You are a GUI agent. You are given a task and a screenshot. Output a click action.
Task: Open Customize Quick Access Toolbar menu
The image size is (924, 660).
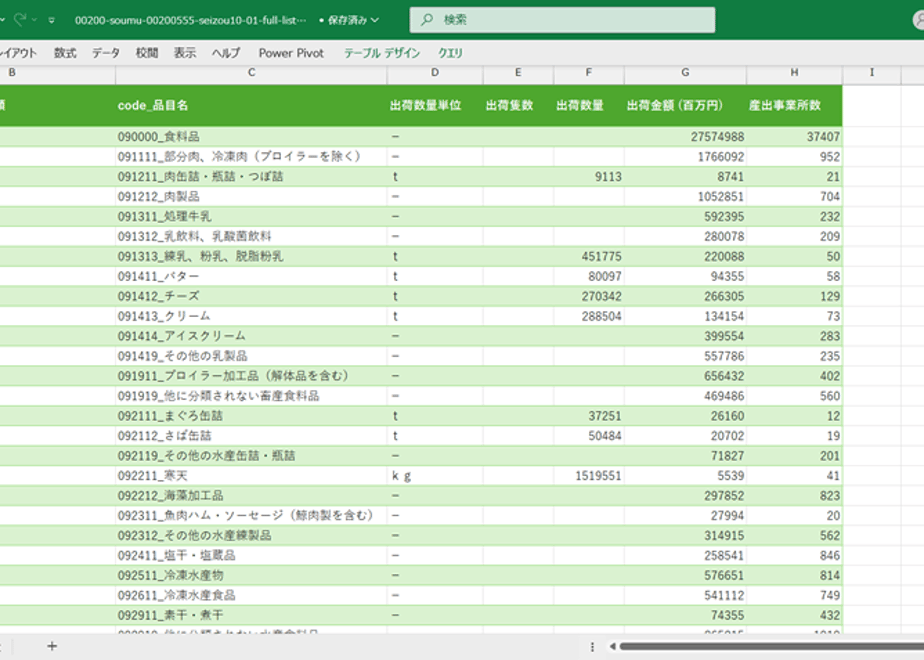(52, 20)
